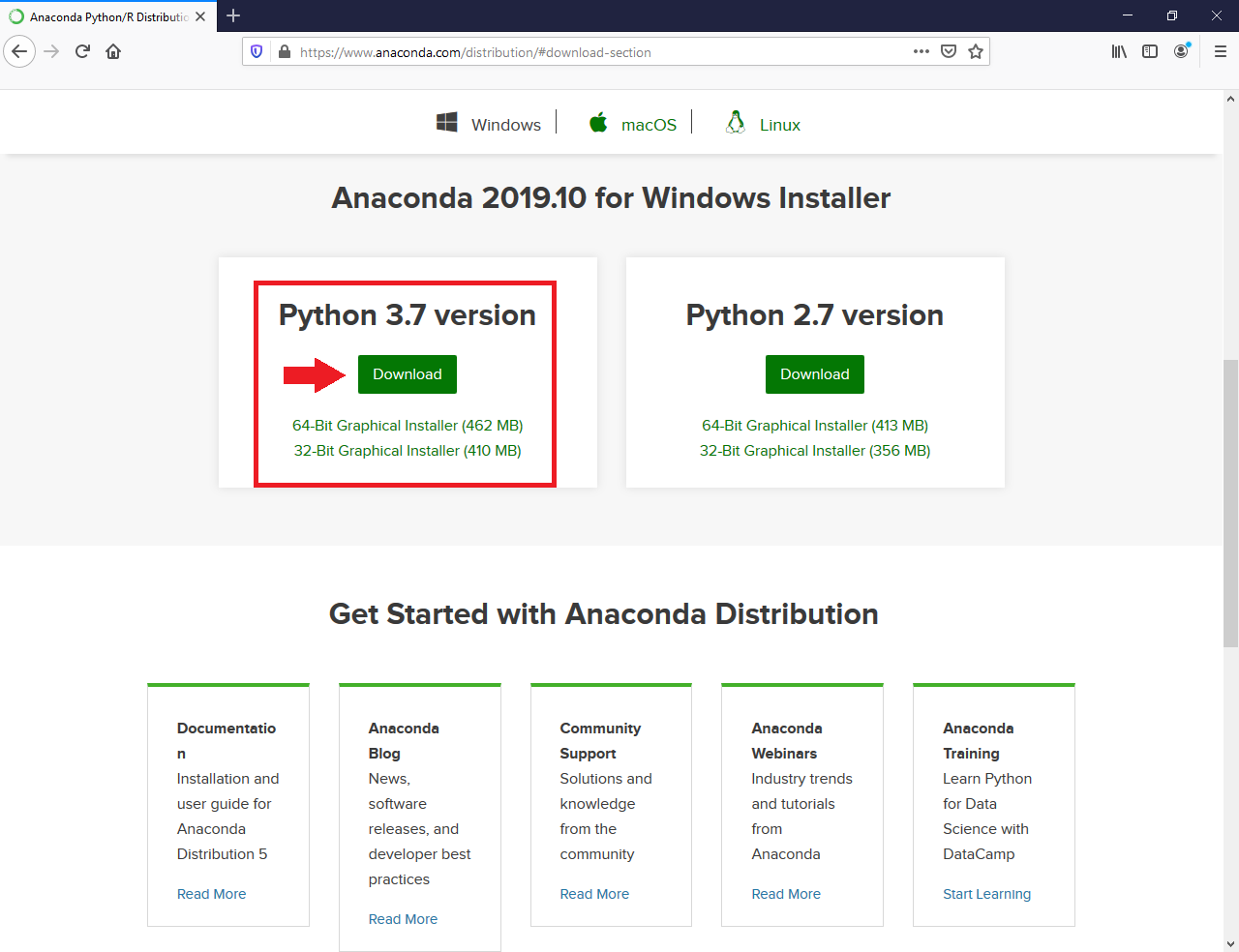Click the Python 3.7 version heading
The width and height of the screenshot is (1239, 952).
408,315
